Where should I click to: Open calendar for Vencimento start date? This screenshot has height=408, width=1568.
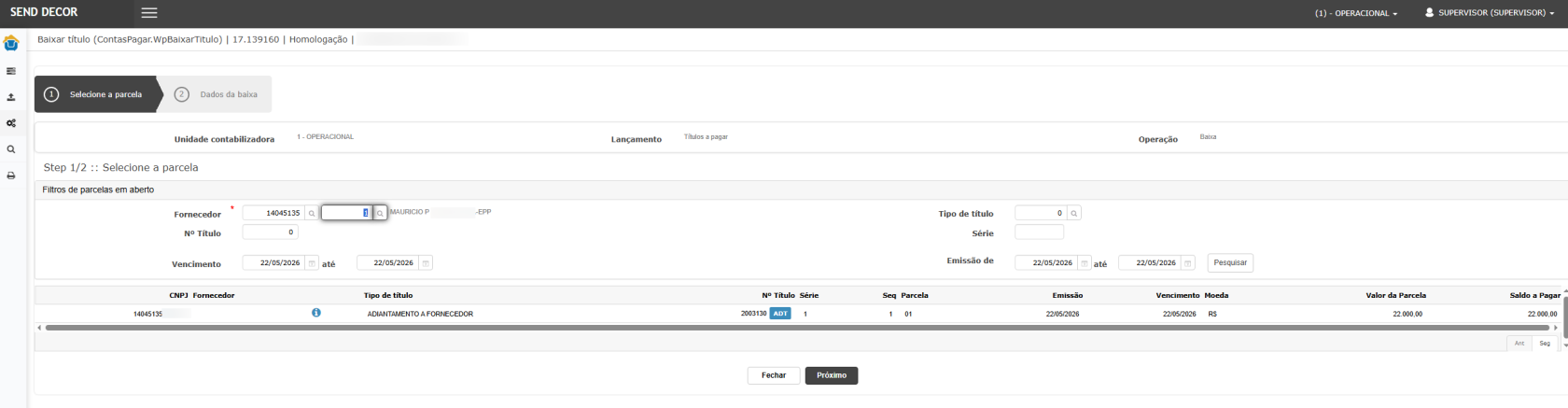tap(312, 263)
